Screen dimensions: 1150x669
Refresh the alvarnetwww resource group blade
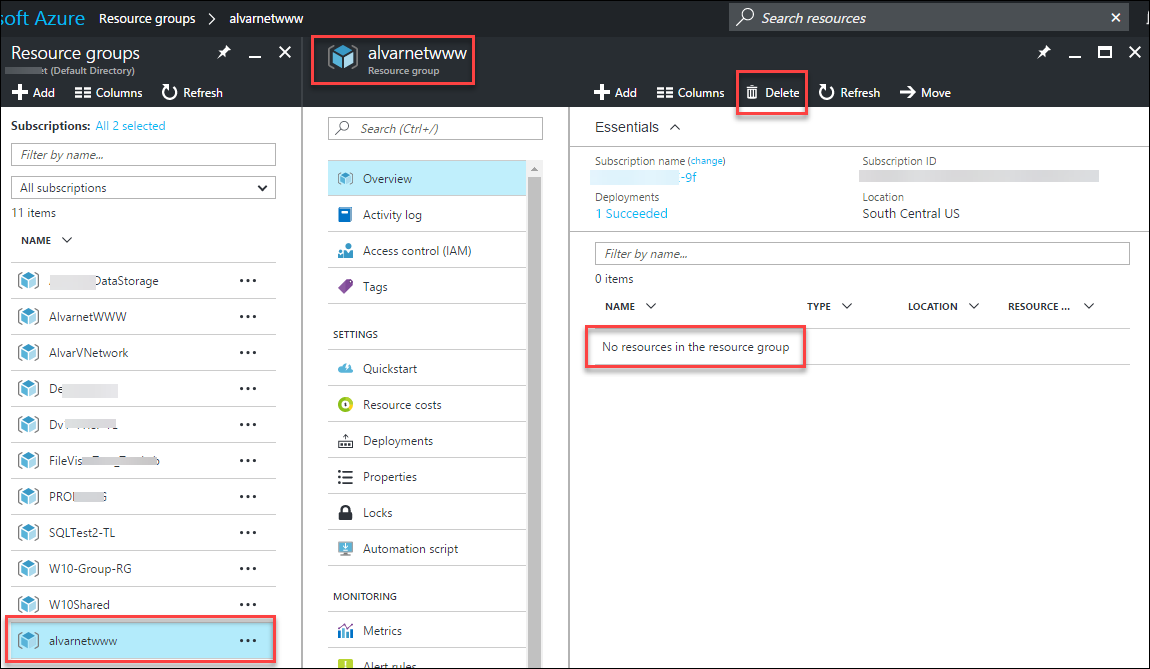[849, 92]
